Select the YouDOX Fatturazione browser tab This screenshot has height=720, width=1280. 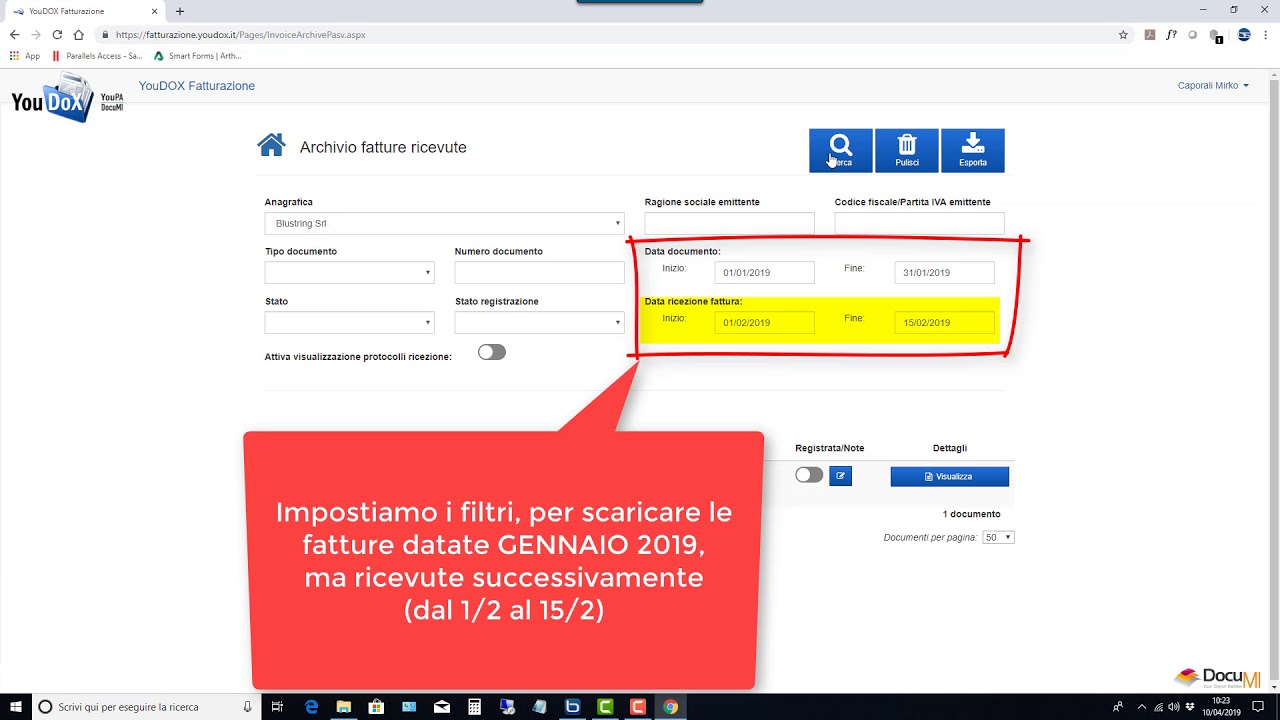pyautogui.click(x=85, y=11)
